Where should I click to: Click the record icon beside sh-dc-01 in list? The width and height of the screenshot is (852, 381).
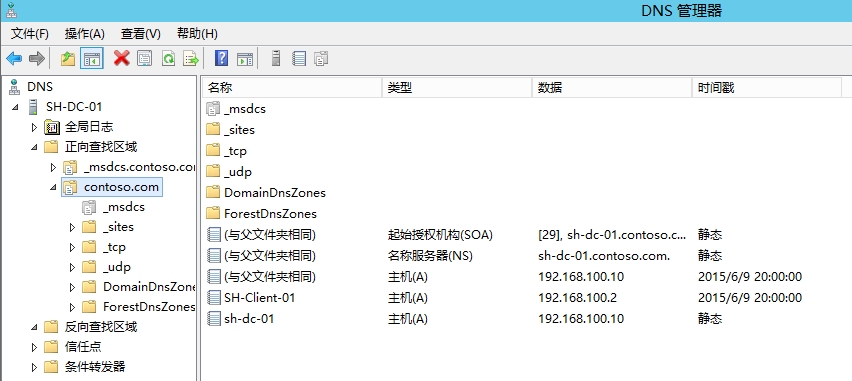point(214,318)
